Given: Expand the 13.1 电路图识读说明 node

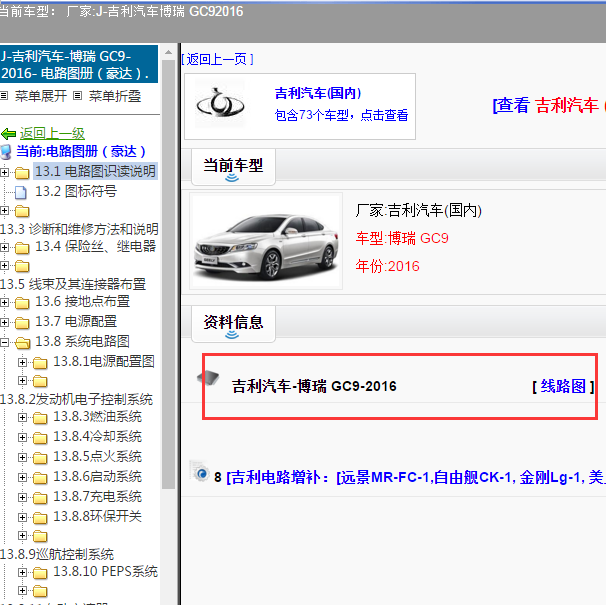Looking at the screenshot, I should click(x=4, y=172).
